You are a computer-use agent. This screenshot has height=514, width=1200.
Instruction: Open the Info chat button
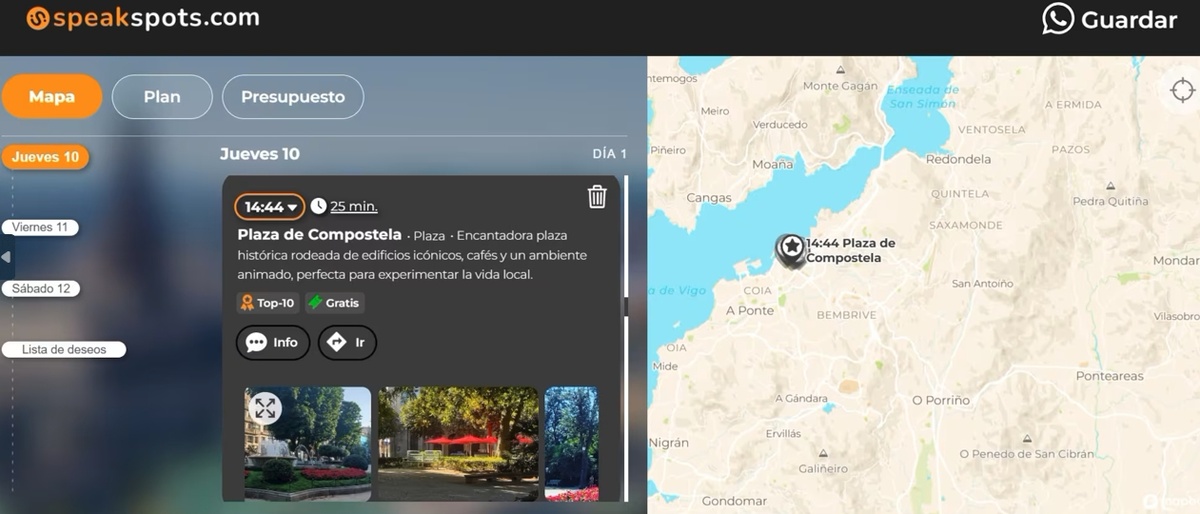[273, 342]
